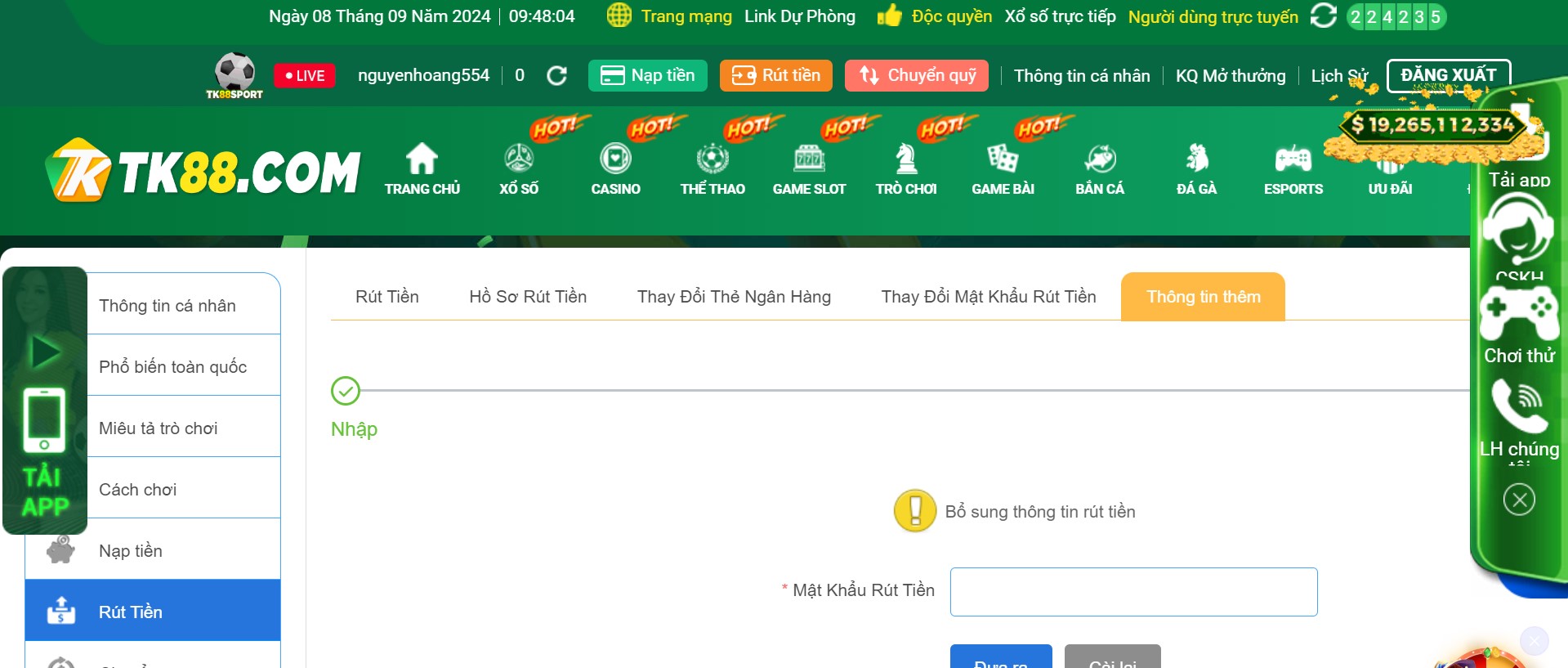Click the warning exclamation icon

pyautogui.click(x=915, y=511)
